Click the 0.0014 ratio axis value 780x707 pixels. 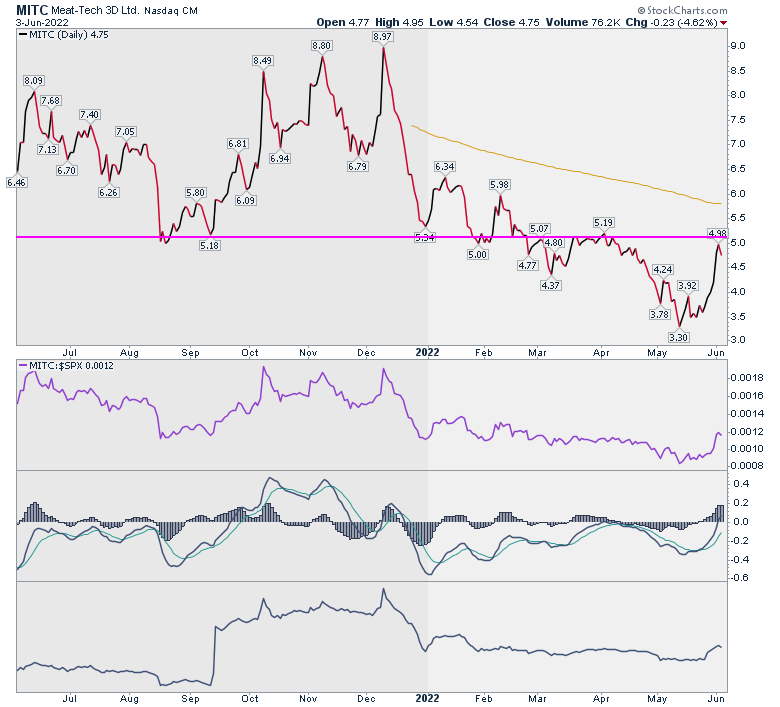coord(747,413)
